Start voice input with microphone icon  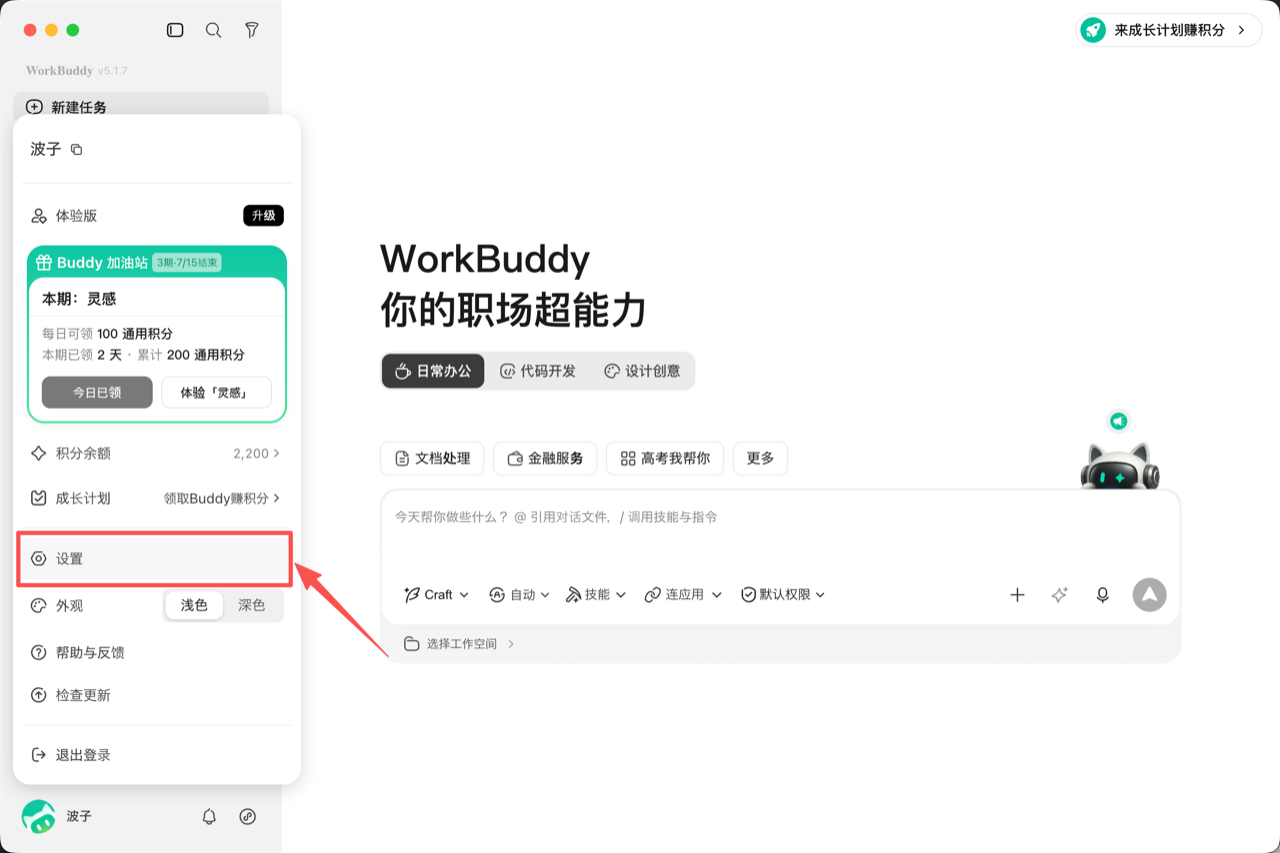coord(1103,595)
